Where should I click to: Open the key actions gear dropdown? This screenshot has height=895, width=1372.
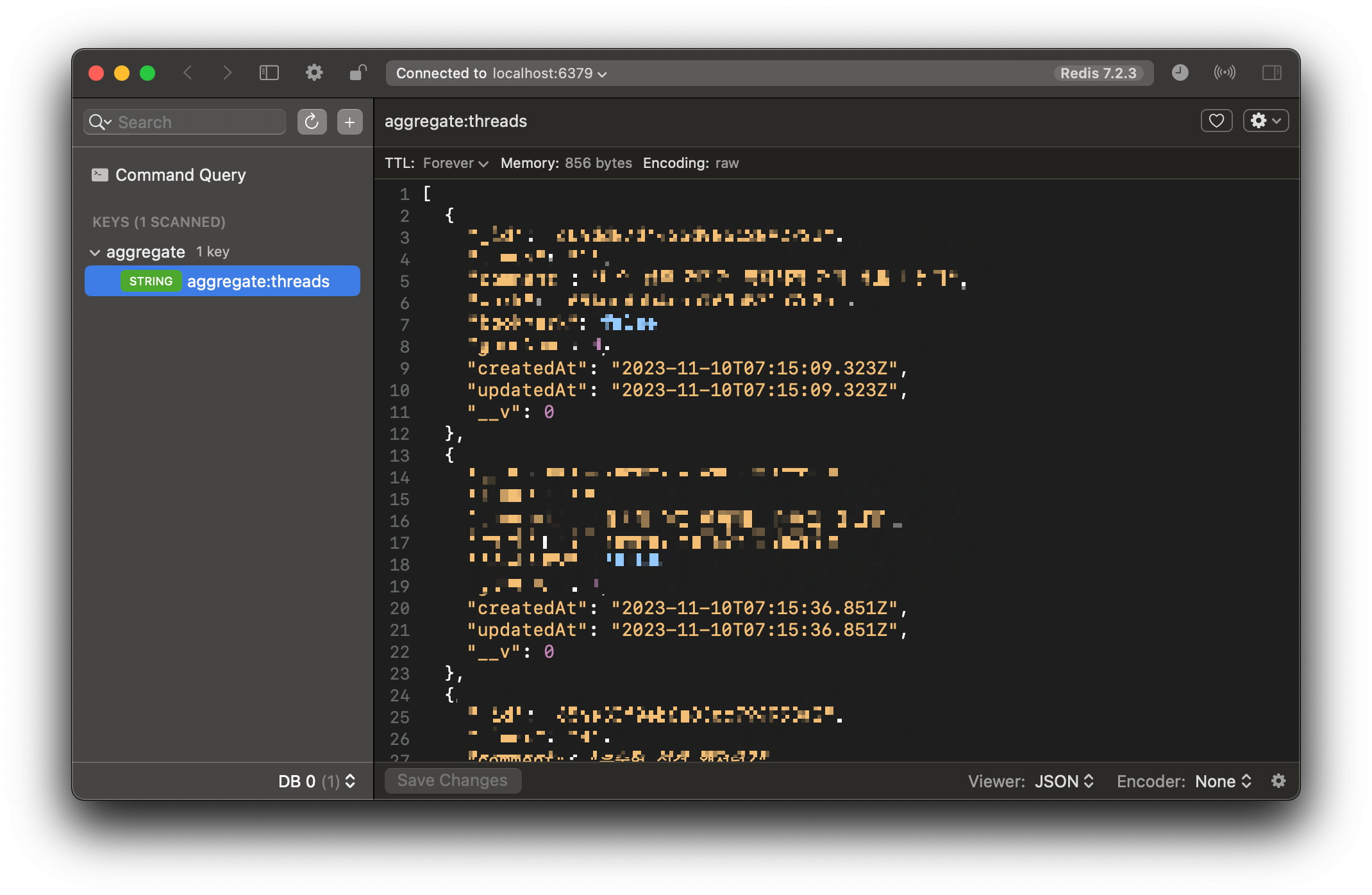point(1266,121)
